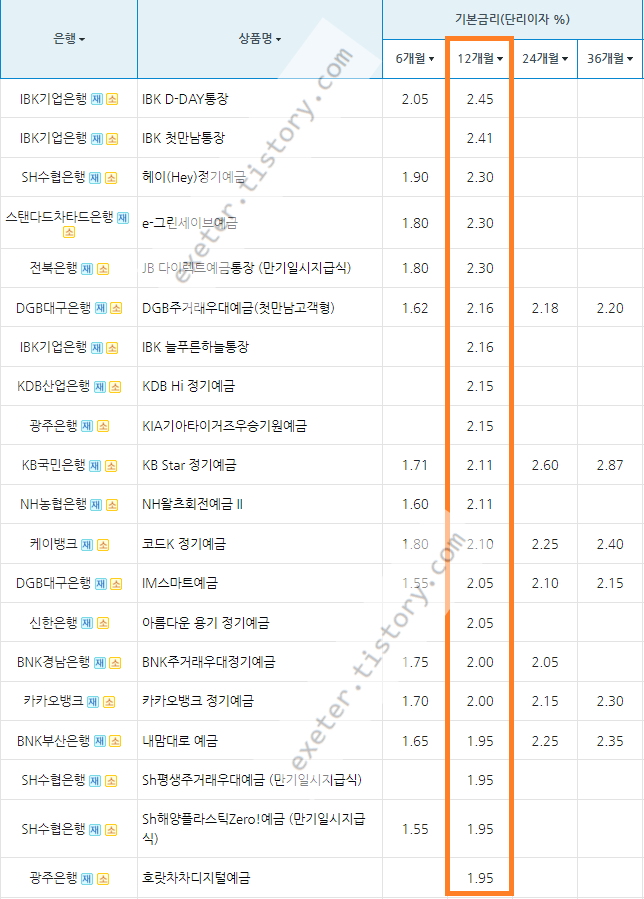Click the 소 icon beside NH농협은행
Screen dimensions: 644x899
coord(112,505)
